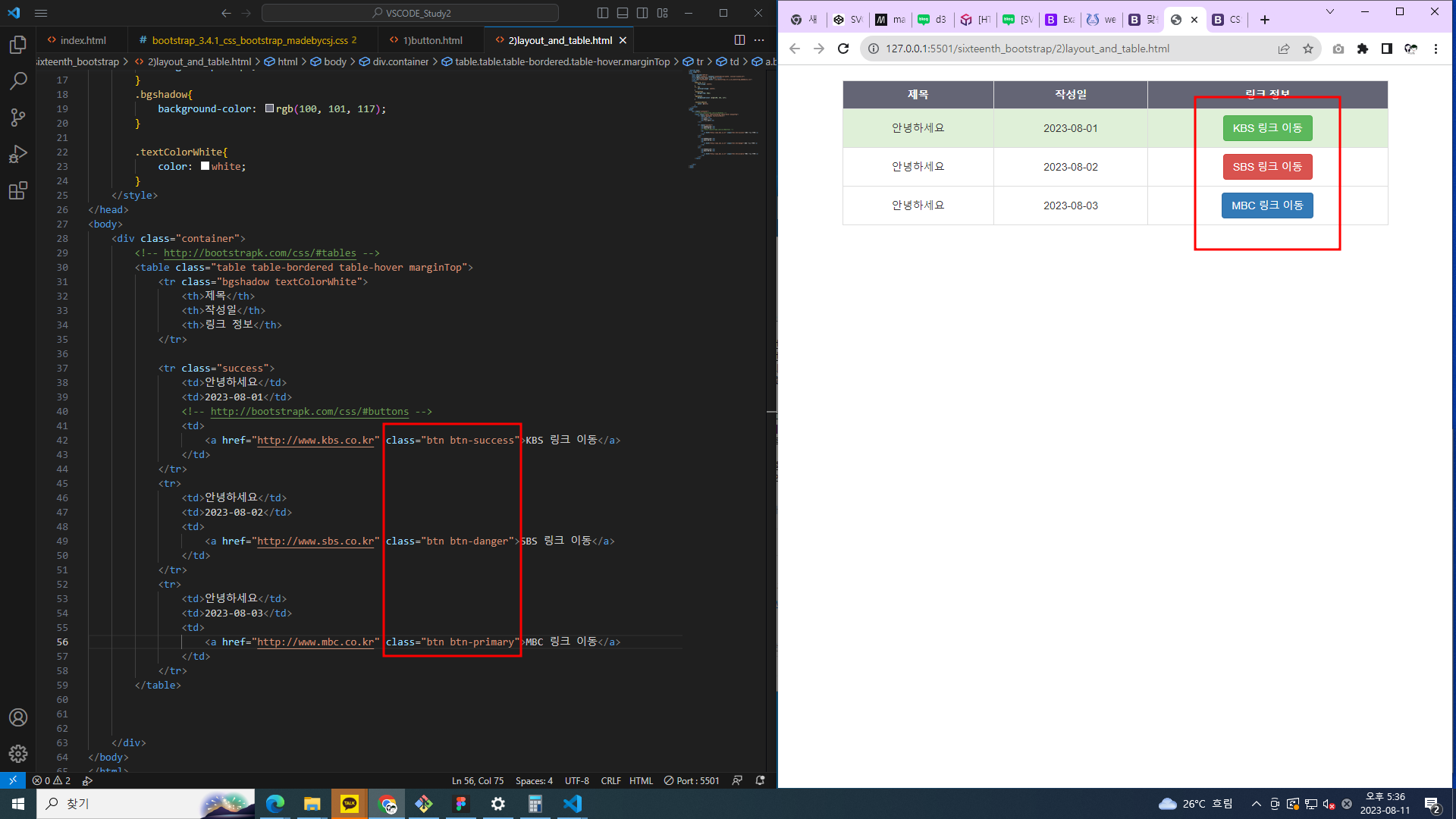Toggle primary sidebar layout button

[x=603, y=13]
